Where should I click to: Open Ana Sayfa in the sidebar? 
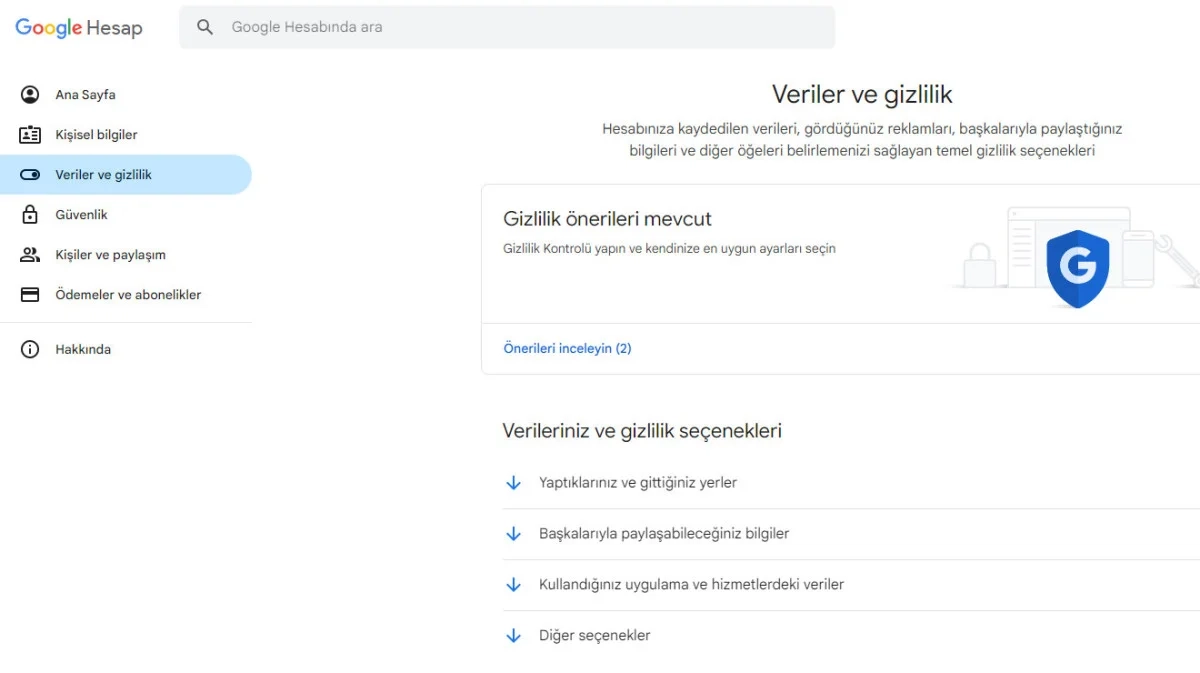point(85,95)
